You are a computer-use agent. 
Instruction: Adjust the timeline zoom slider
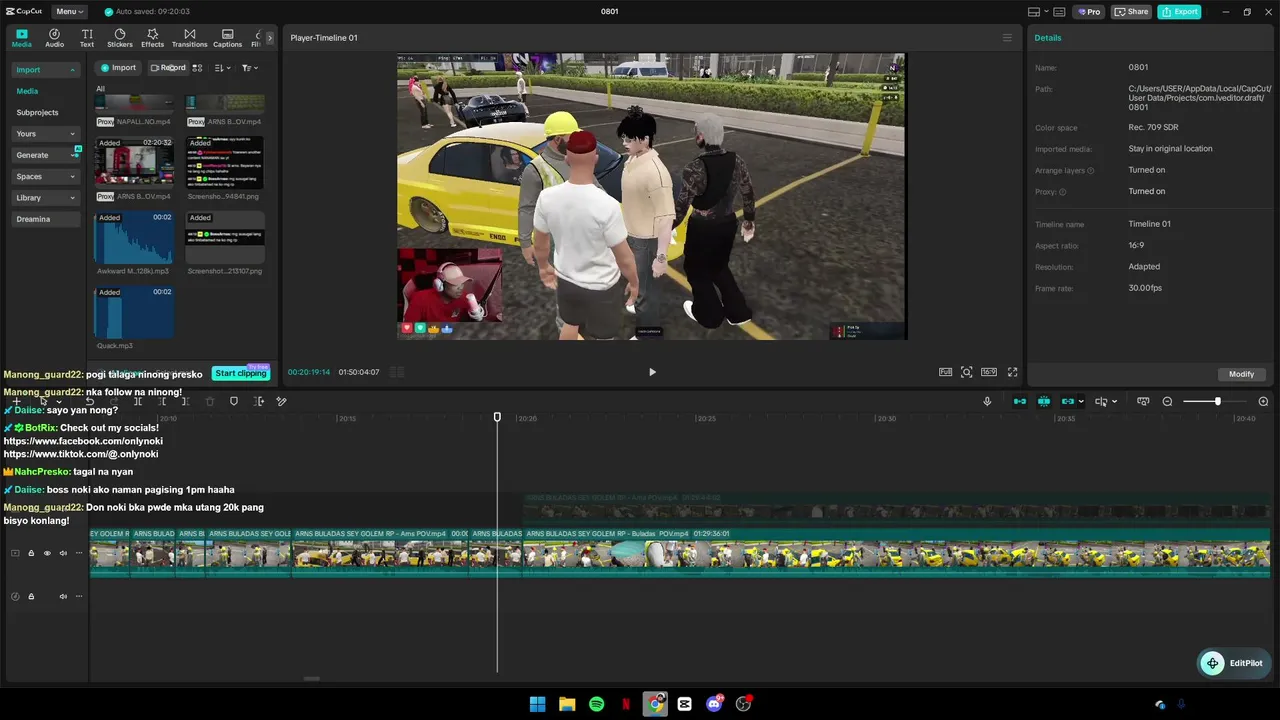pyautogui.click(x=1217, y=402)
